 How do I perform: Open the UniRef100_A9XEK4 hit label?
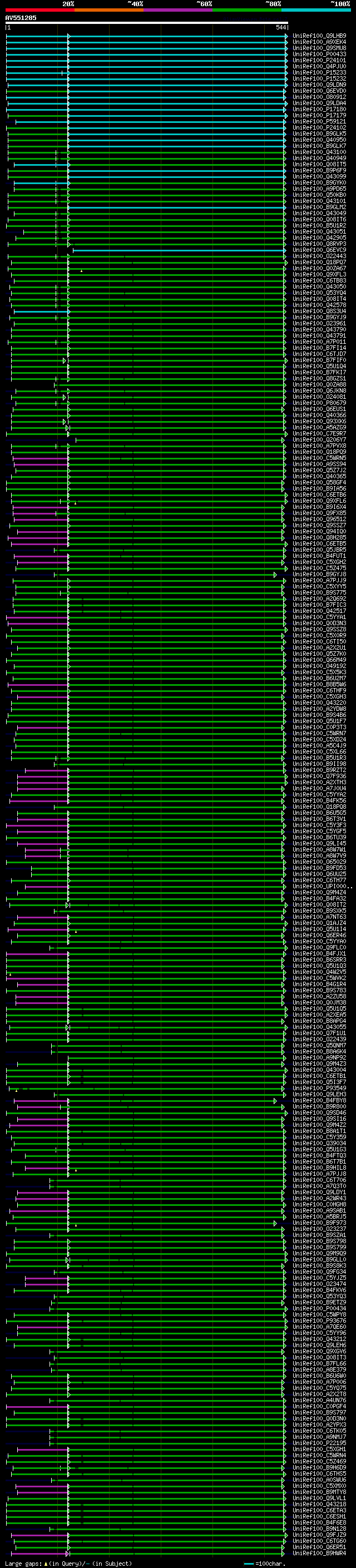point(319,42)
